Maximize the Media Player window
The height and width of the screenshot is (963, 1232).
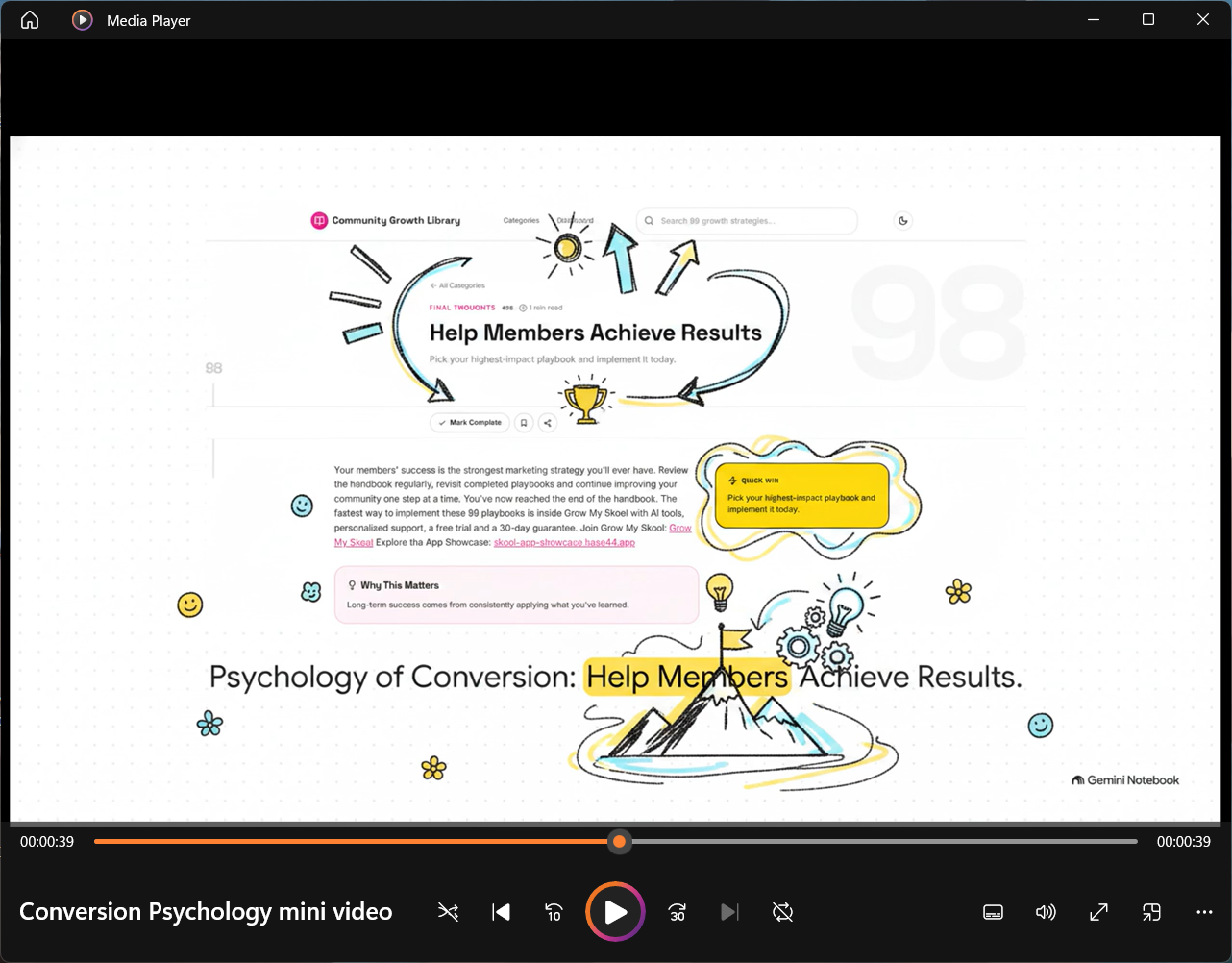tap(1148, 20)
